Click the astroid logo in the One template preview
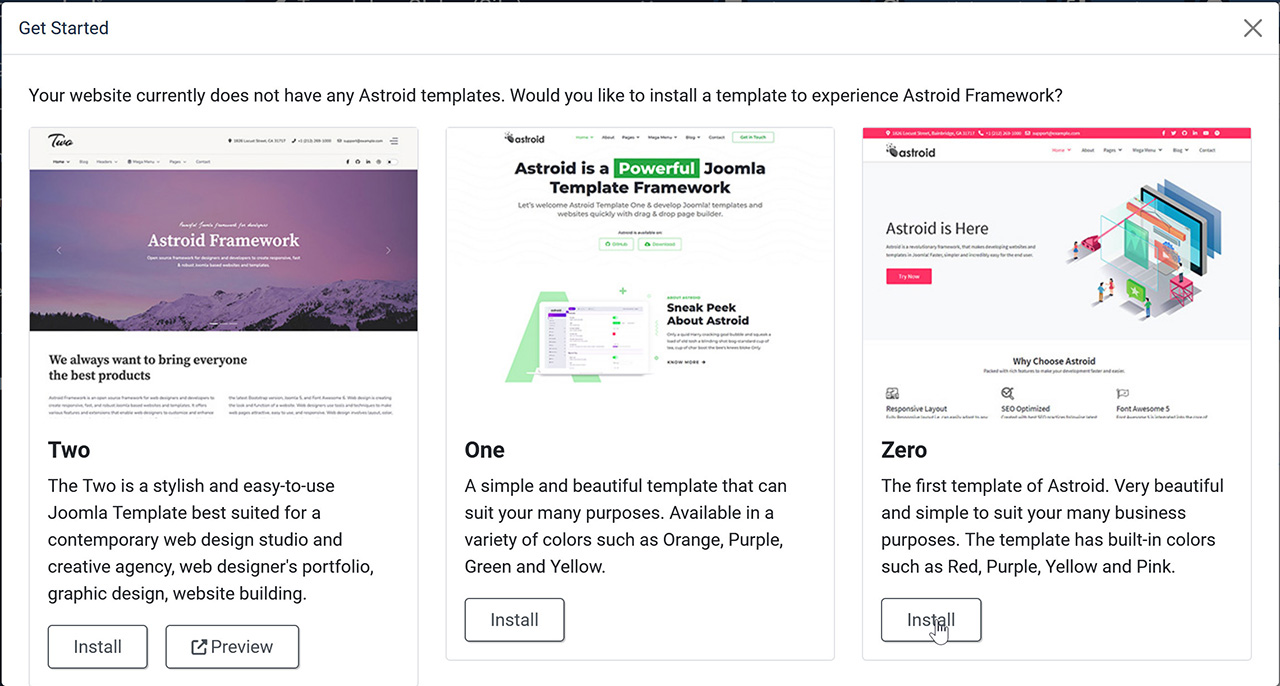Viewport: 1280px width, 686px height. point(523,137)
